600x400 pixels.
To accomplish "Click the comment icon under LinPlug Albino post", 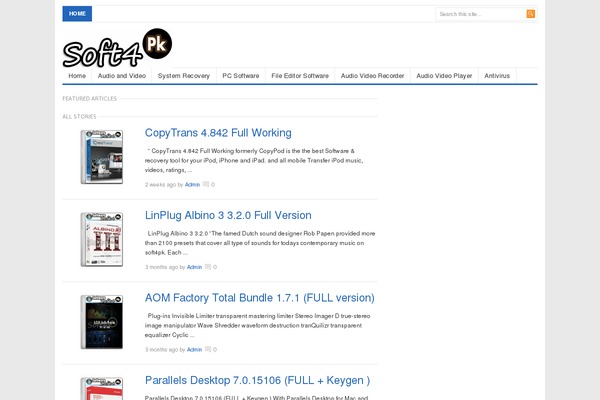I will click(x=208, y=267).
